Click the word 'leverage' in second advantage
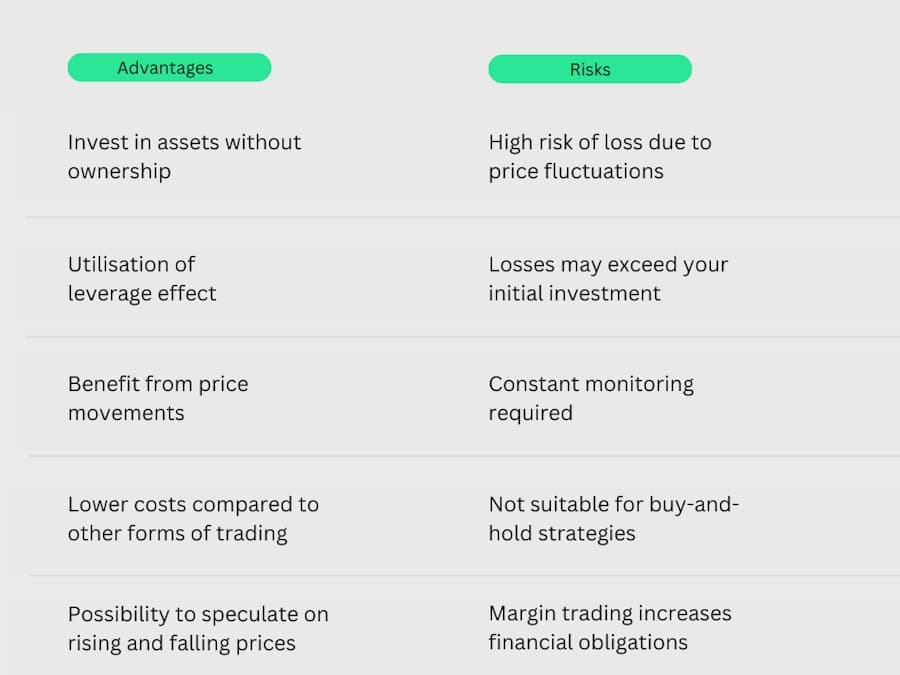Viewport: 900px width, 675px height. (109, 293)
